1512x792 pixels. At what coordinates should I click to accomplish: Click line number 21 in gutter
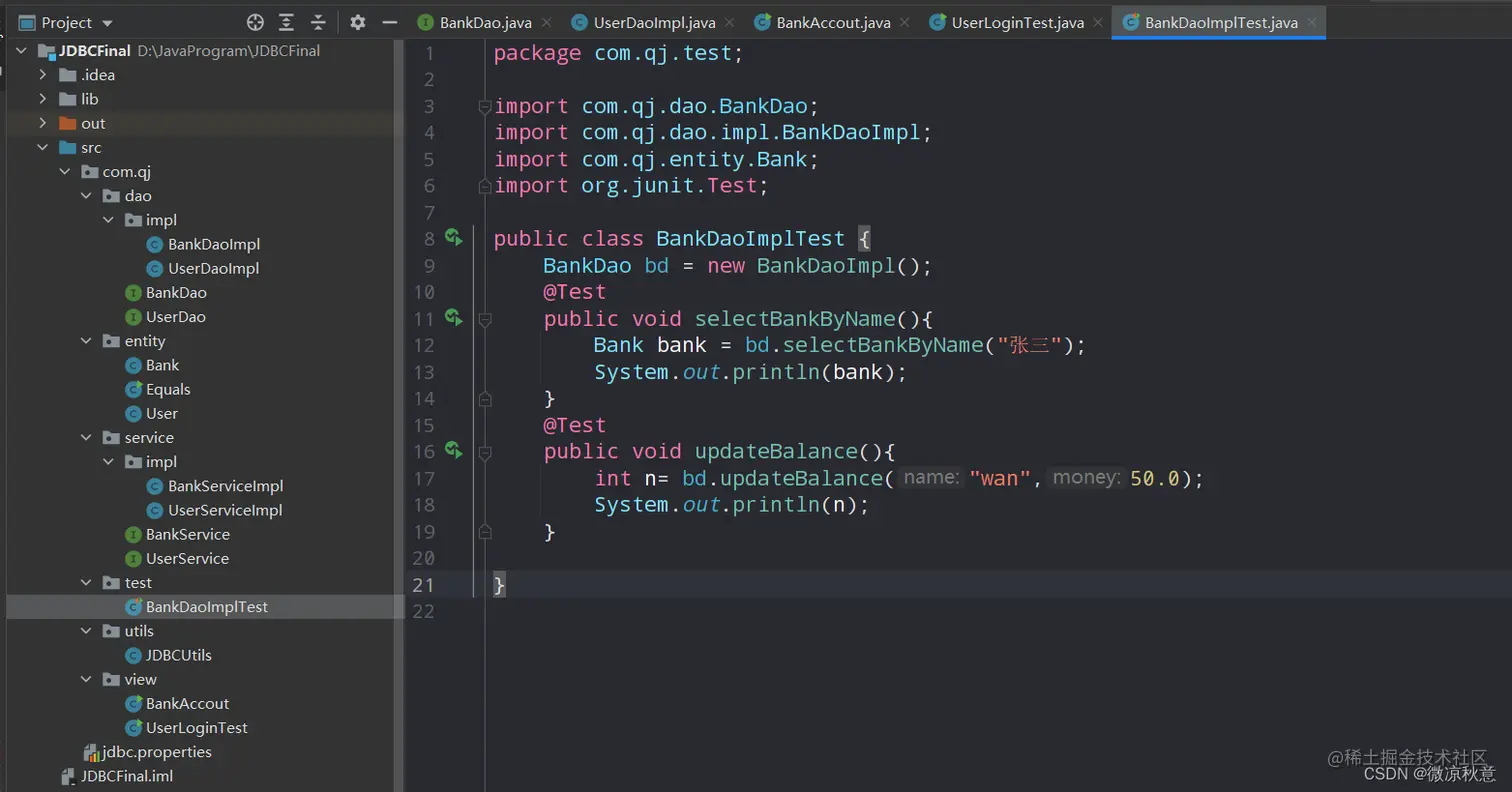pos(423,585)
